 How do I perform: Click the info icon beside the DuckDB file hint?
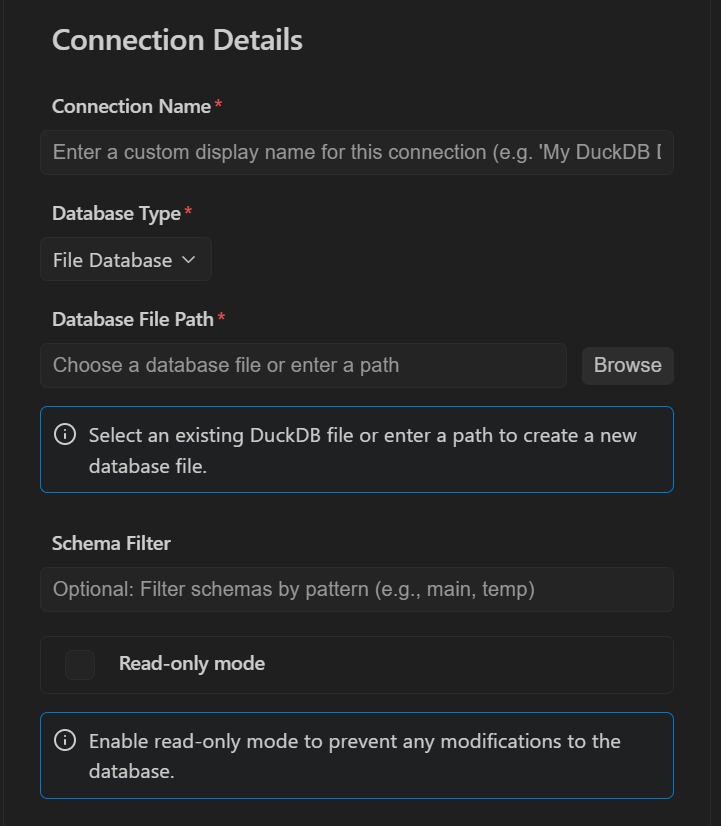[x=65, y=435]
